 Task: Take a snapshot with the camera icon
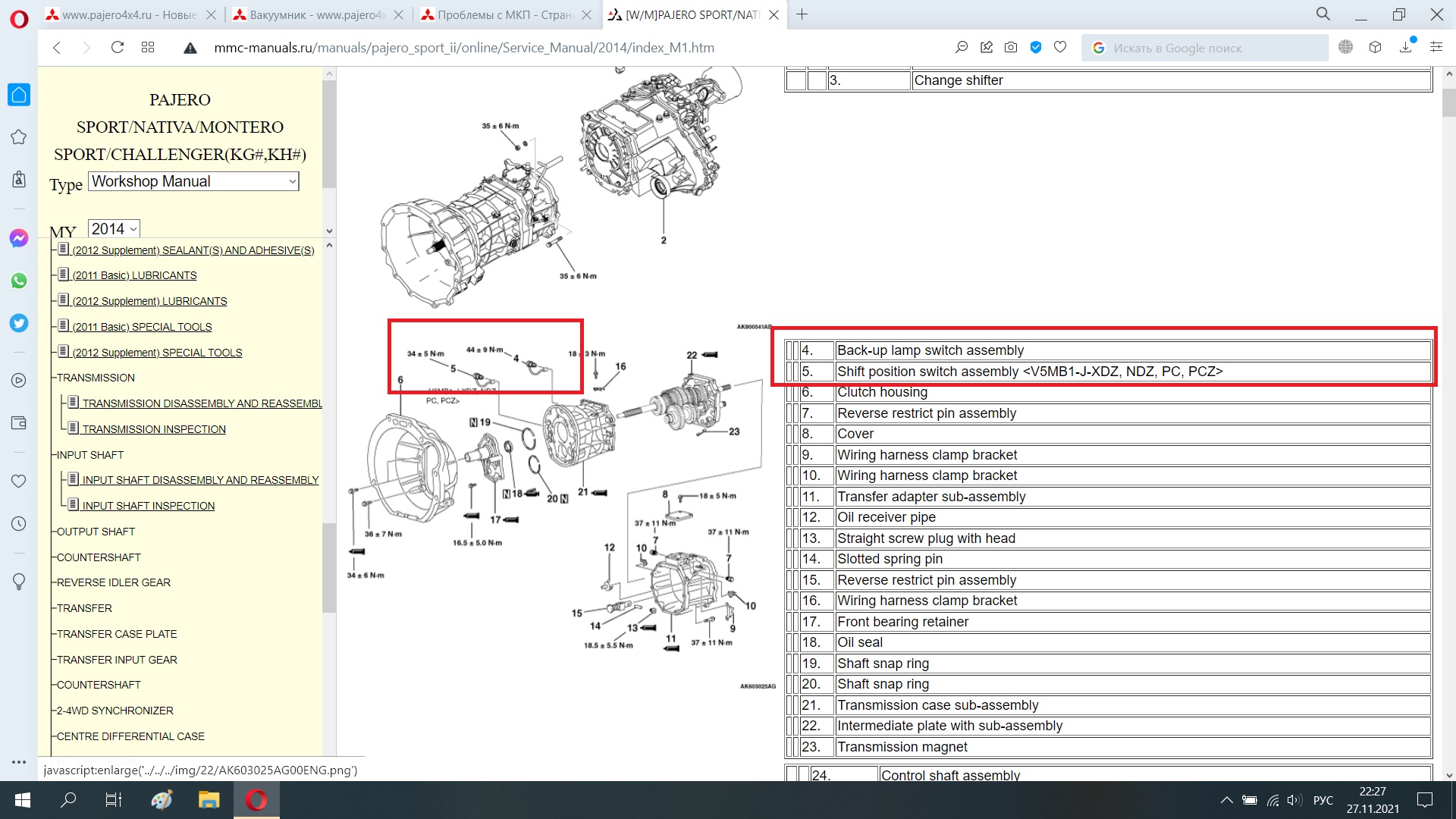[1011, 48]
